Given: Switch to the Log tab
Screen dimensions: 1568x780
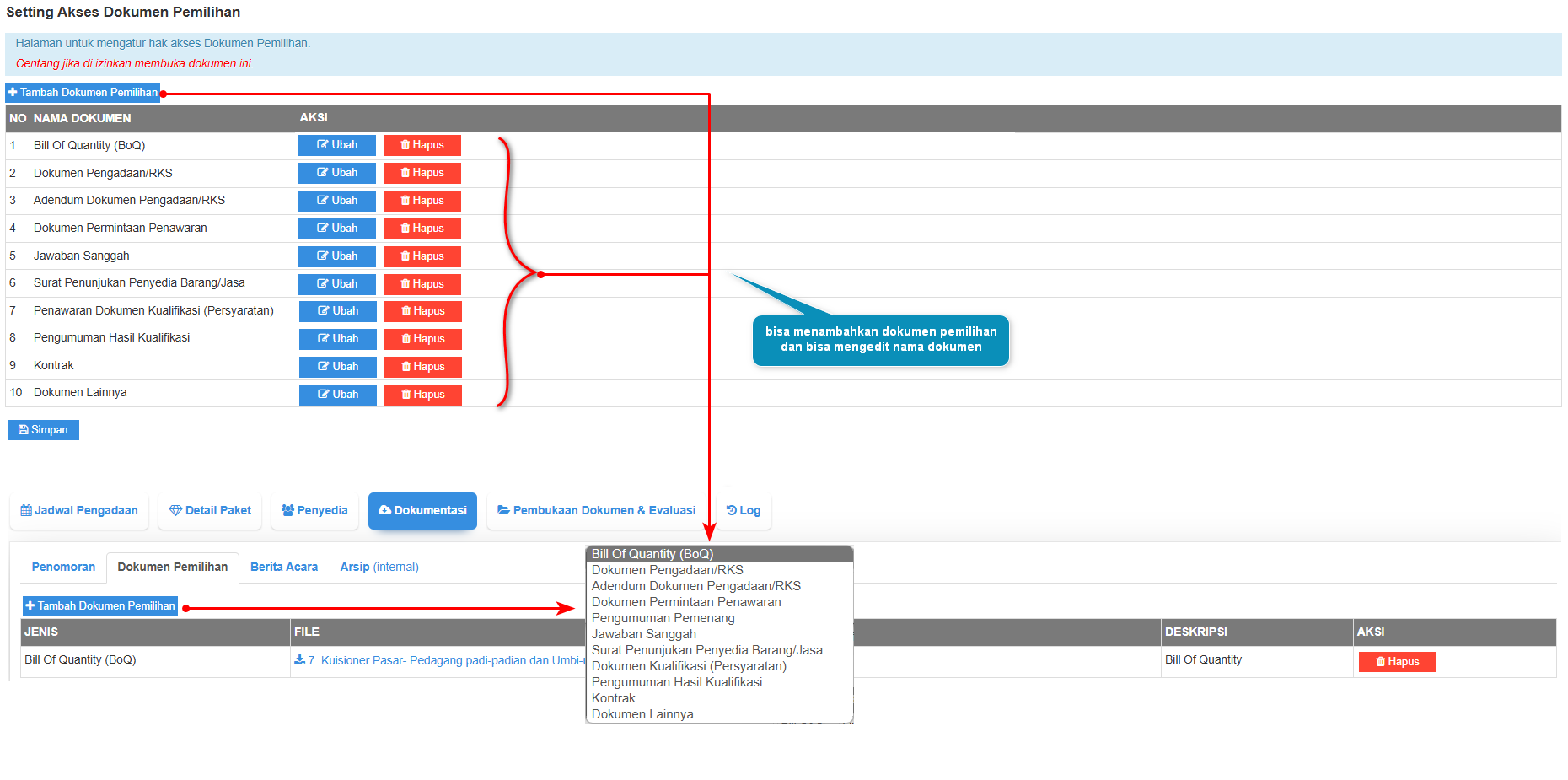Looking at the screenshot, I should tap(744, 511).
